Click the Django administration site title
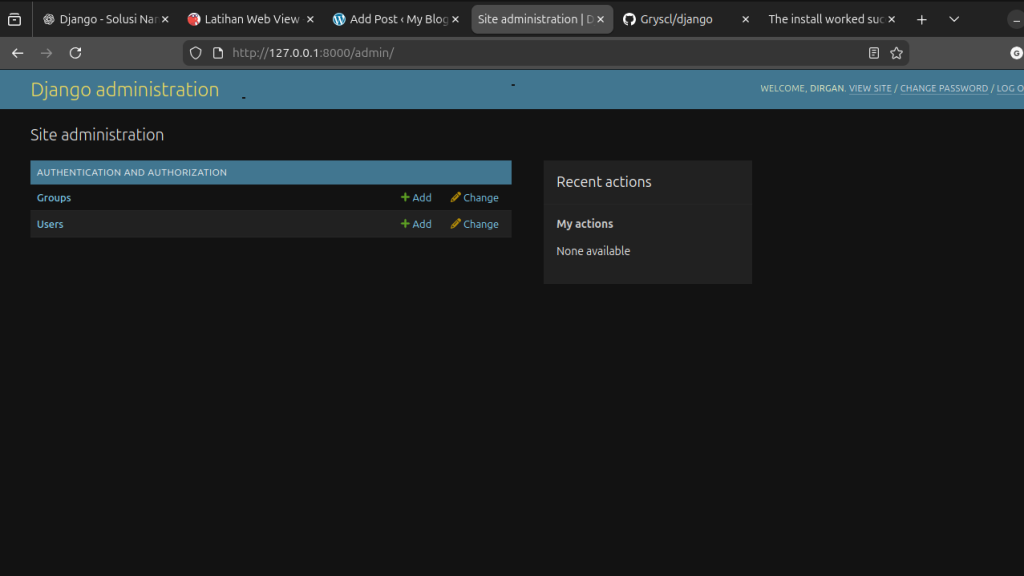The width and height of the screenshot is (1024, 576). tap(125, 90)
